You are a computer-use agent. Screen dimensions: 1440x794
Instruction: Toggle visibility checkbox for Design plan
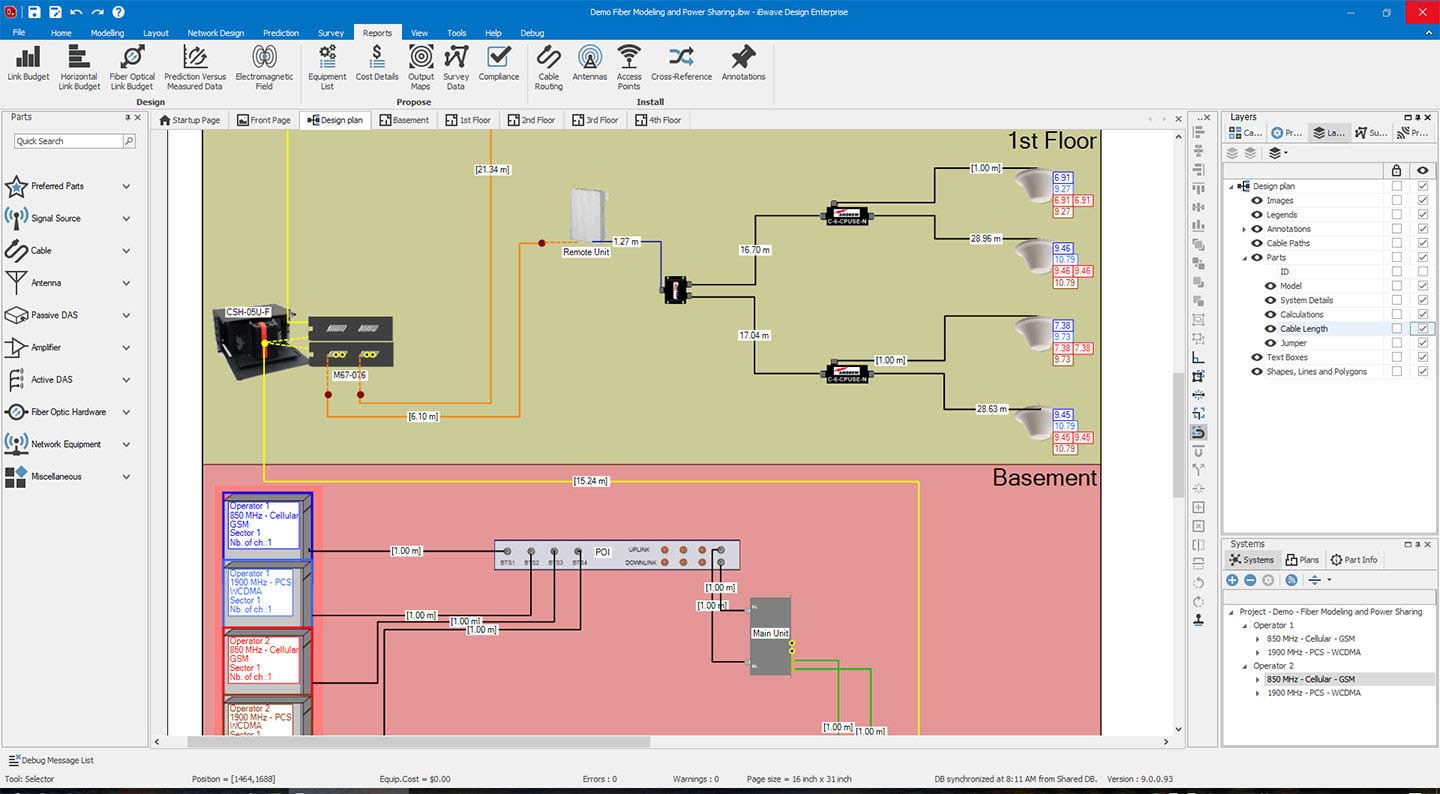pos(1423,186)
